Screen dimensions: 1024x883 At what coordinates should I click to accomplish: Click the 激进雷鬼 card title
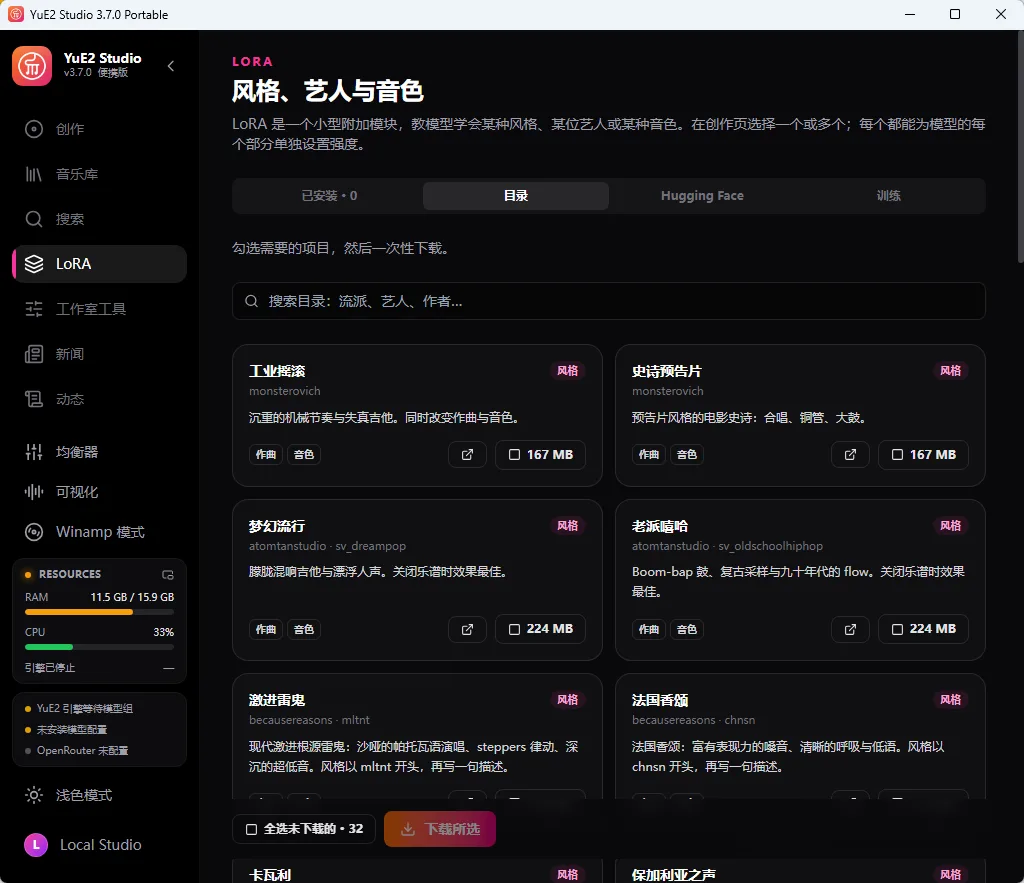[277, 701]
